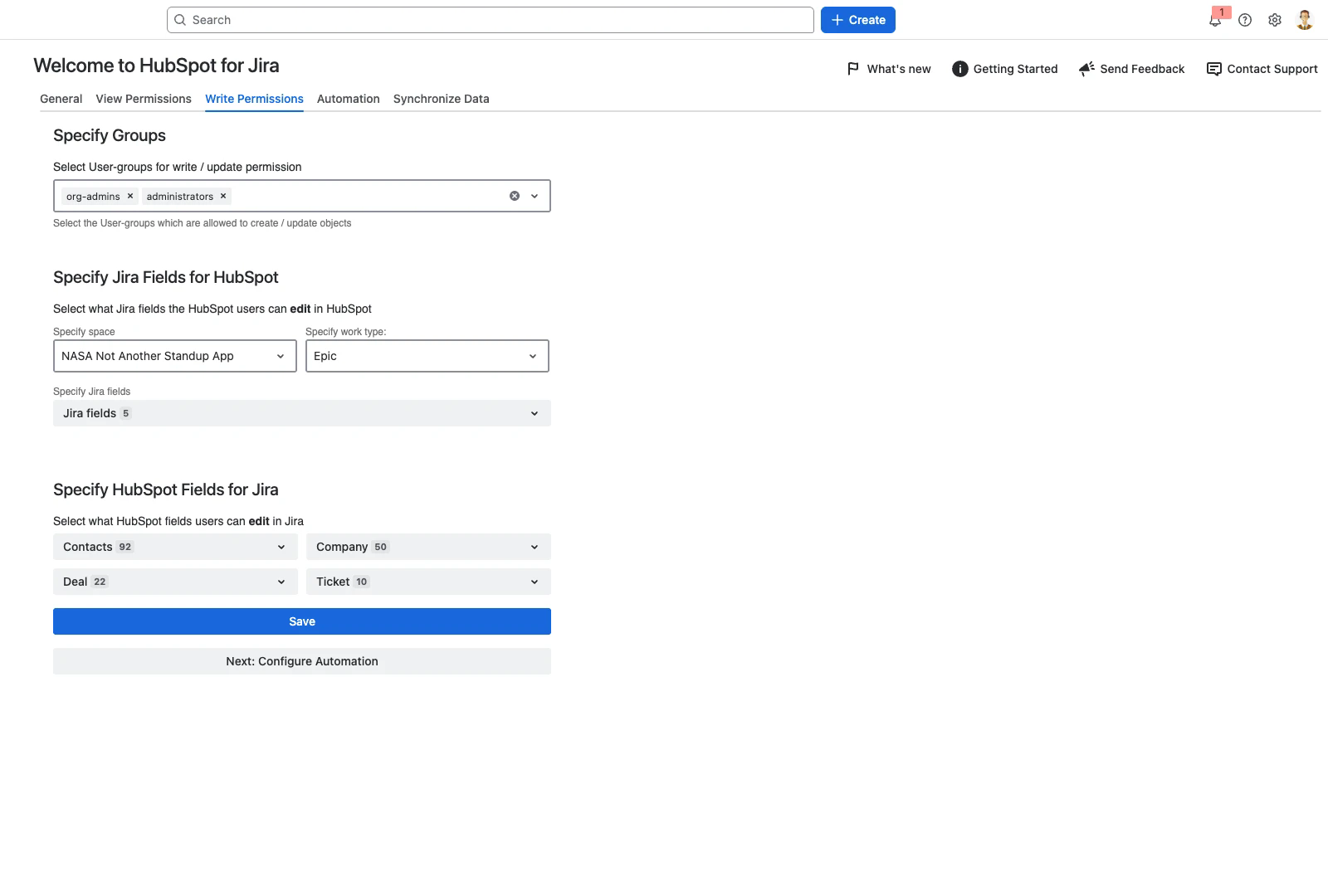This screenshot has height=896, width=1328.
Task: Click the Contact Support chat icon
Action: (1213, 69)
